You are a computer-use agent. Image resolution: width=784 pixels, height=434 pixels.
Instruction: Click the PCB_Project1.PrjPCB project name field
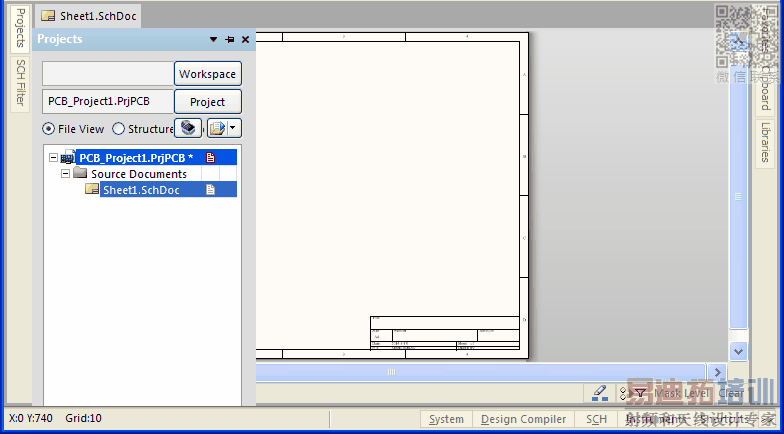(108, 102)
